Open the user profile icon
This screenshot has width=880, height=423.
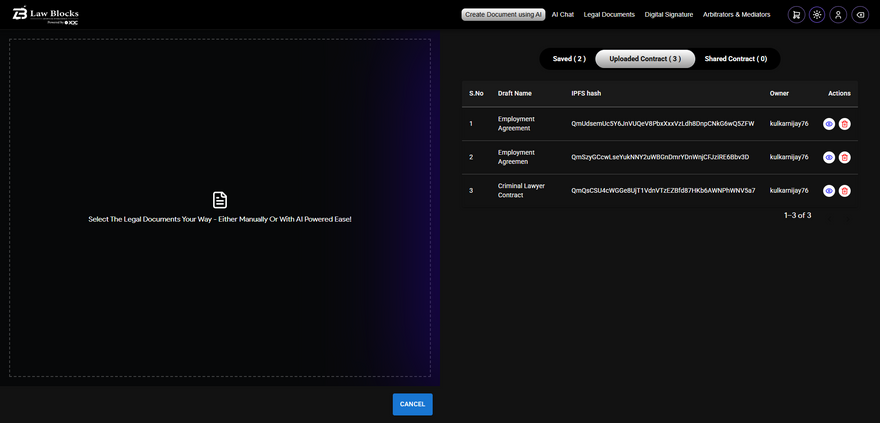pyautogui.click(x=838, y=15)
